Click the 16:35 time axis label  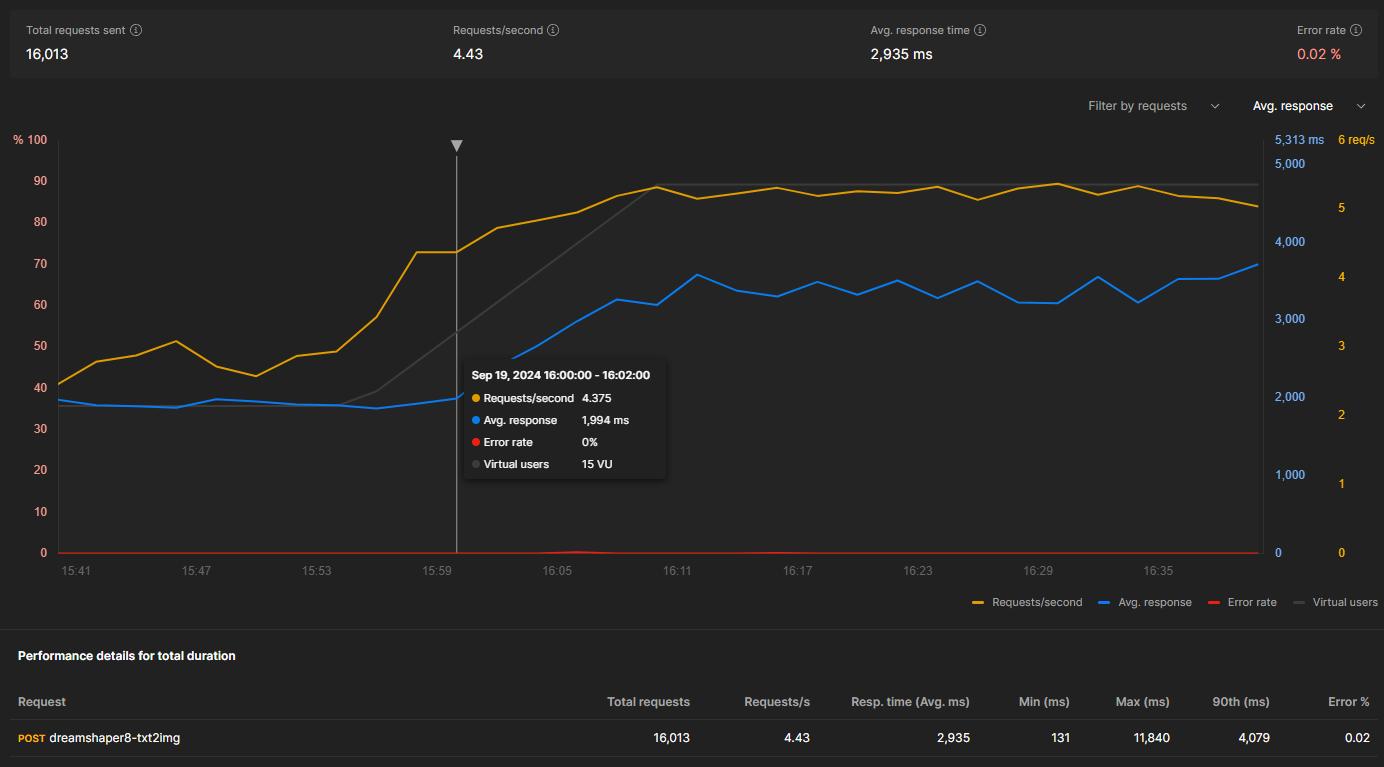point(1158,571)
